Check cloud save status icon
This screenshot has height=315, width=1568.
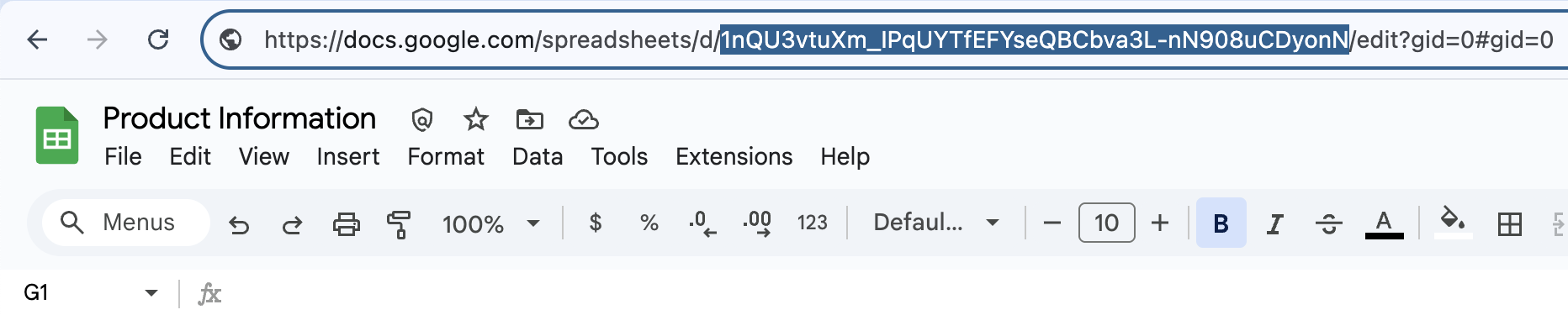tap(583, 120)
